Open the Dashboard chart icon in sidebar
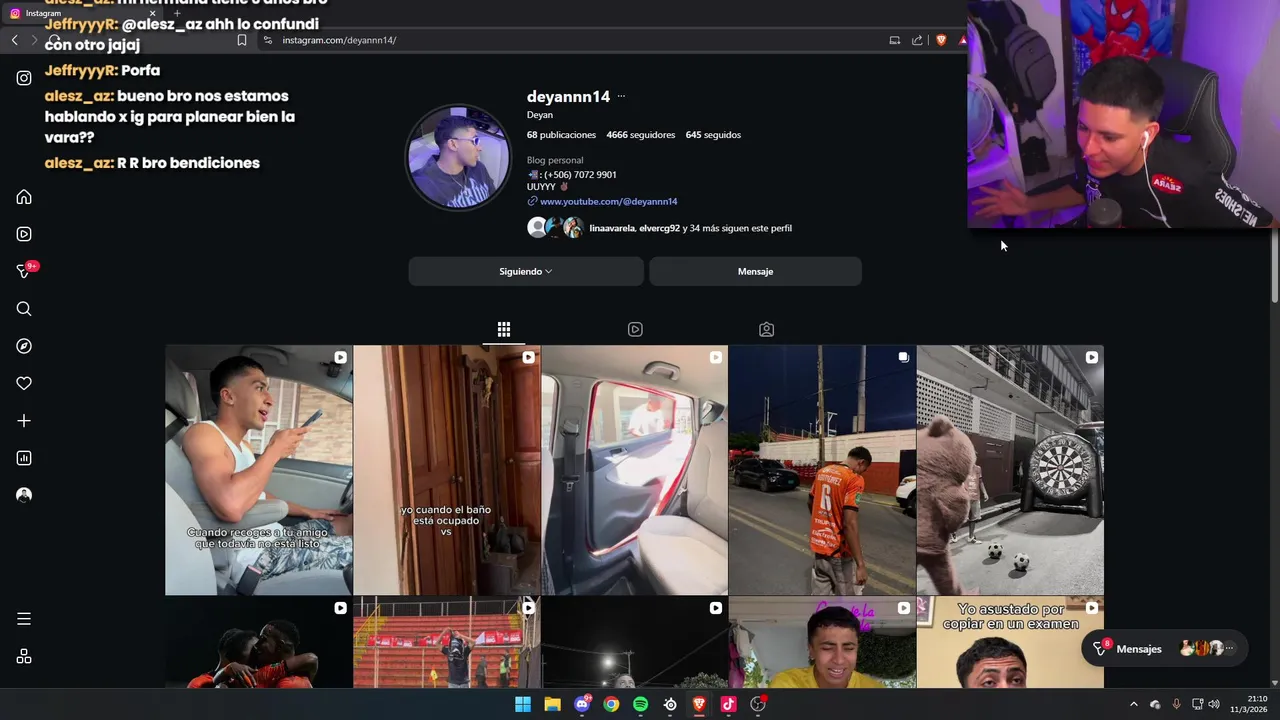The height and width of the screenshot is (720, 1280). 24,458
